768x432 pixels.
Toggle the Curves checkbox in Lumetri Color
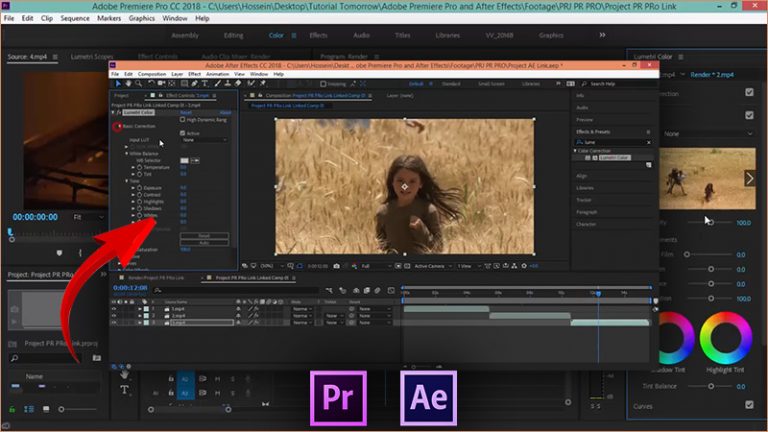point(750,405)
